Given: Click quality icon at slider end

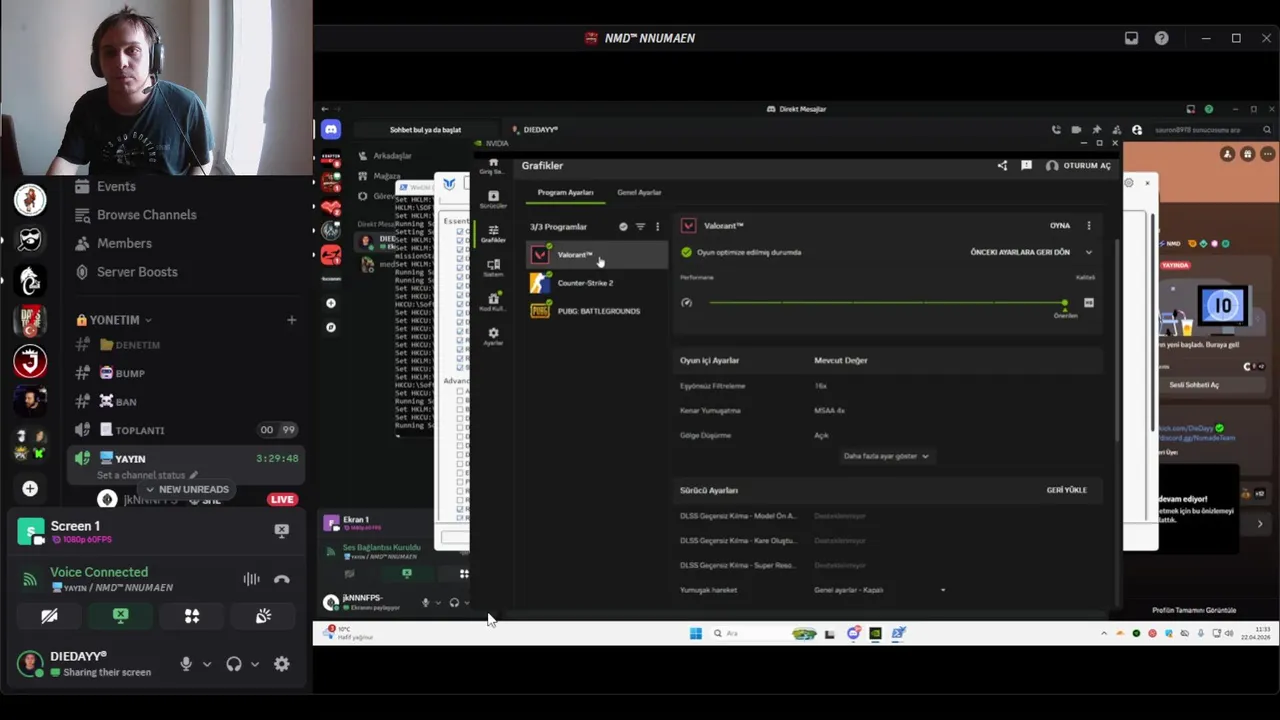Looking at the screenshot, I should [x=1089, y=302].
